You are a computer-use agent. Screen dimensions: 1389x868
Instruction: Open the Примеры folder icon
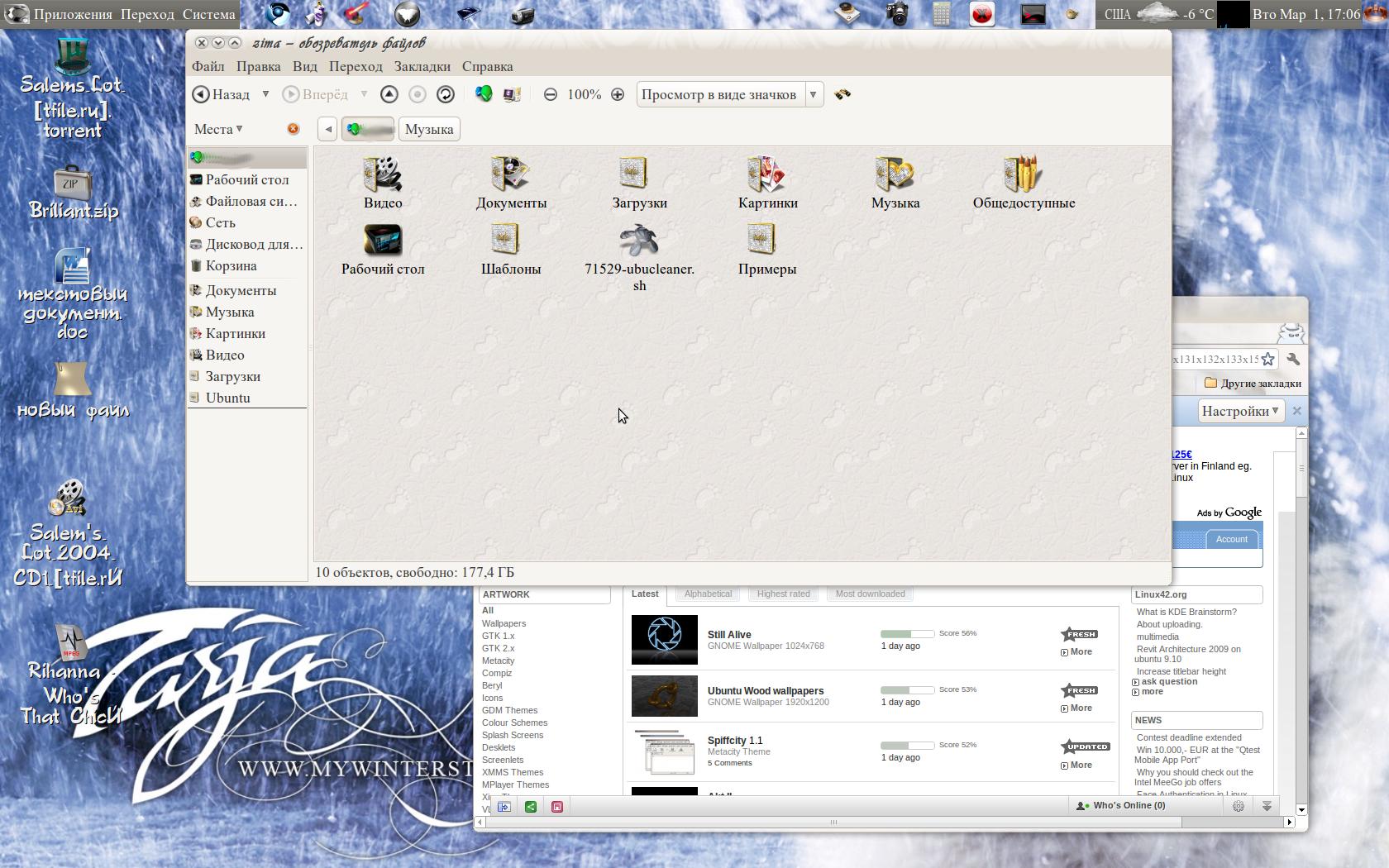pyautogui.click(x=767, y=250)
